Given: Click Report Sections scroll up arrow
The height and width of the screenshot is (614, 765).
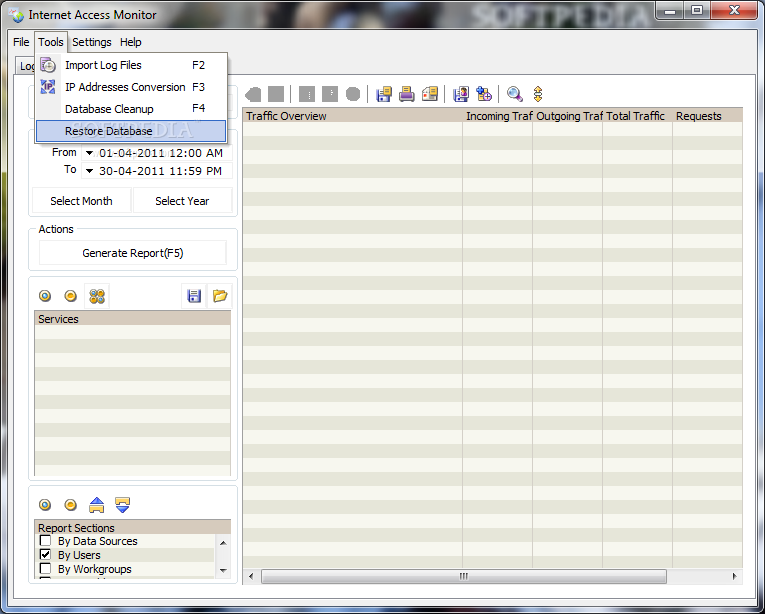Looking at the screenshot, I should pyautogui.click(x=223, y=542).
